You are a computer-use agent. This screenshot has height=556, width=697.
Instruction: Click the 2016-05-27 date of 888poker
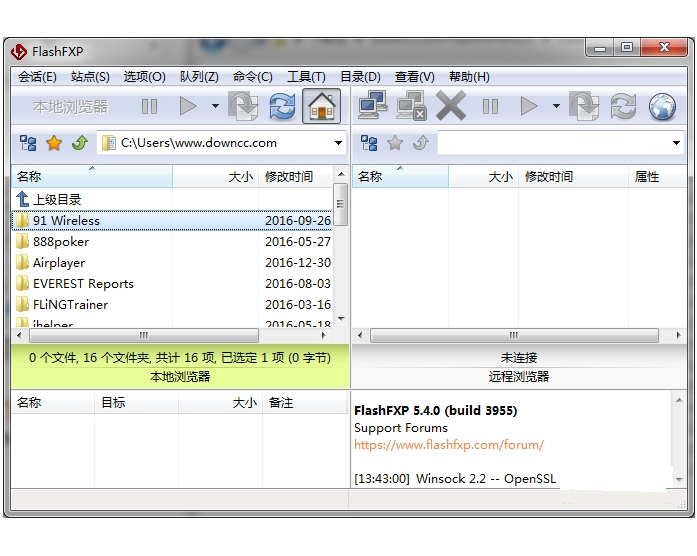click(x=298, y=241)
